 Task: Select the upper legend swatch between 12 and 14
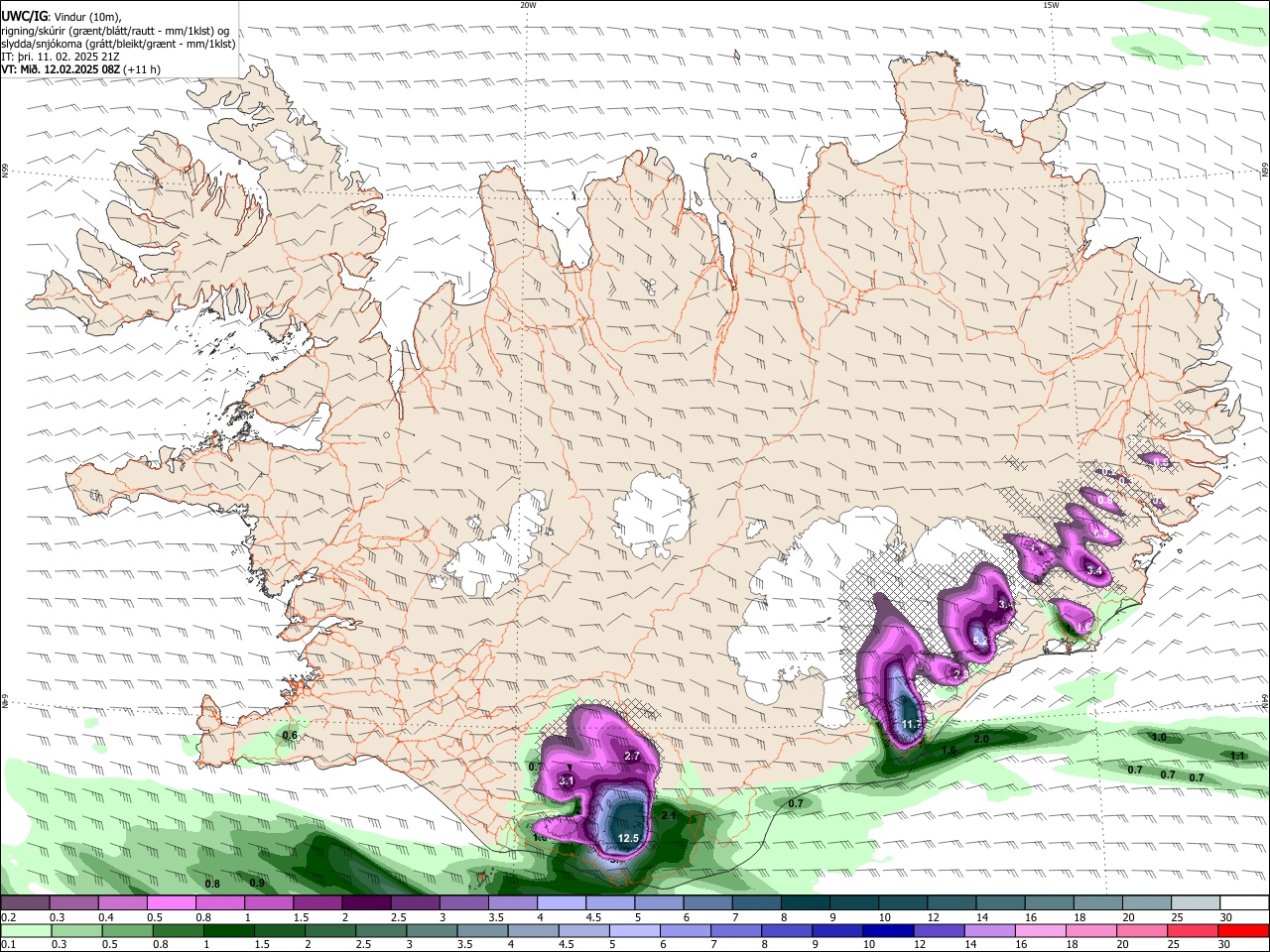pyautogui.click(x=951, y=903)
